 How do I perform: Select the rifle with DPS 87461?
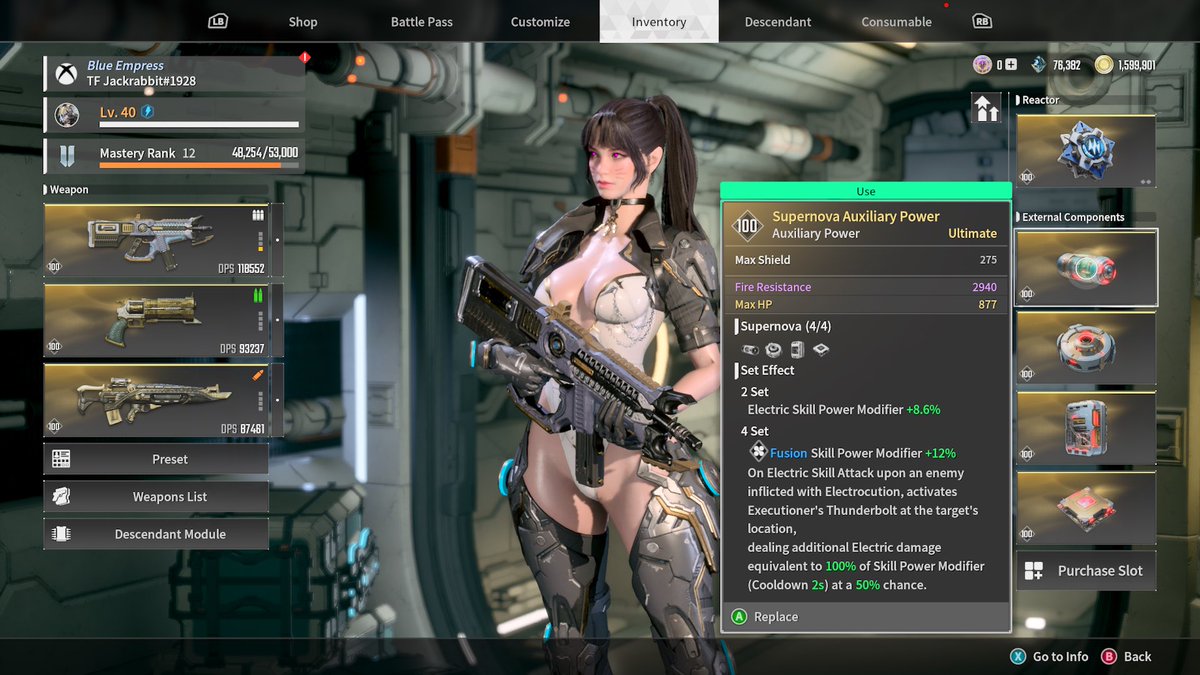coord(157,400)
